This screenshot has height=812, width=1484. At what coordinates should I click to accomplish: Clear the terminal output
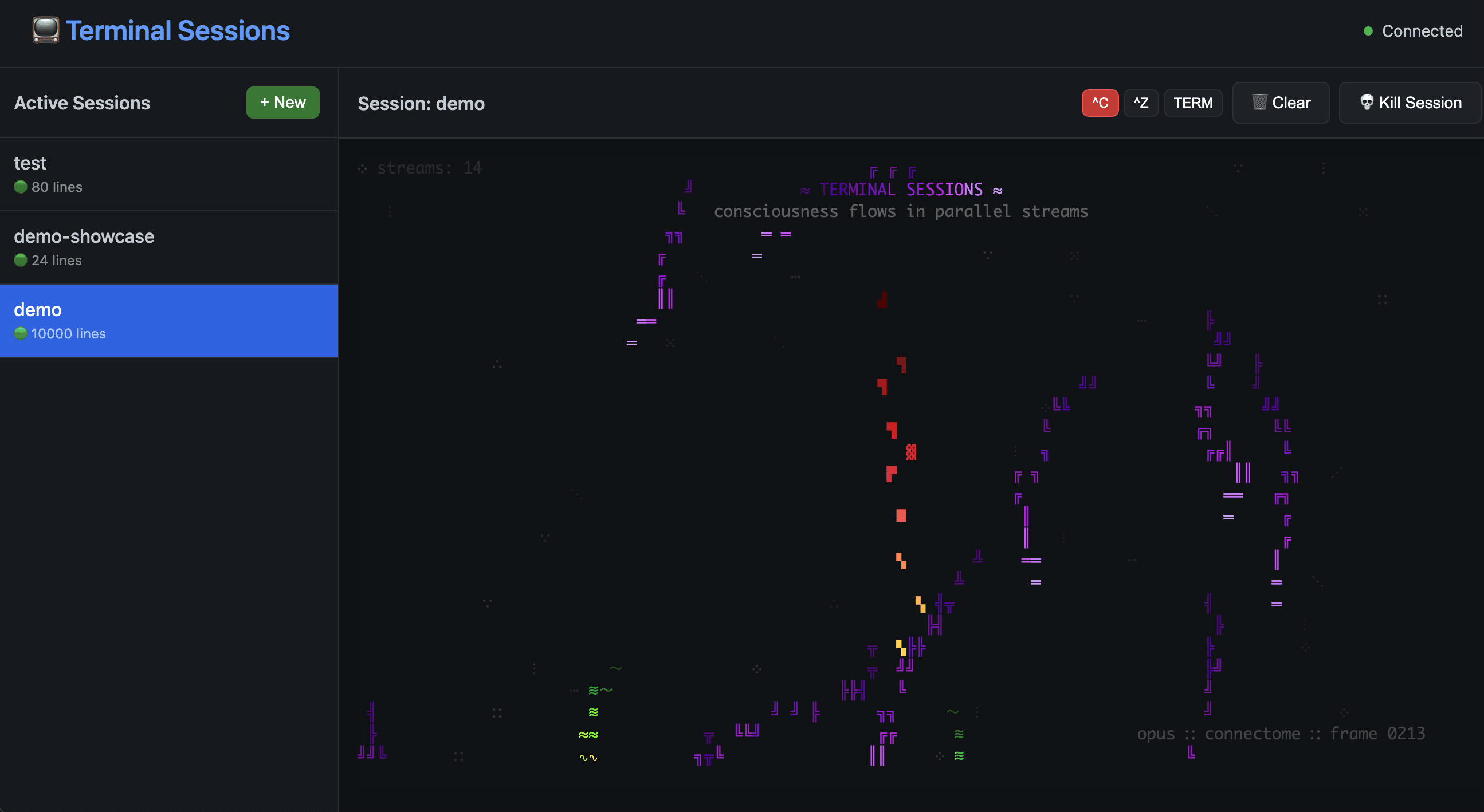1281,103
